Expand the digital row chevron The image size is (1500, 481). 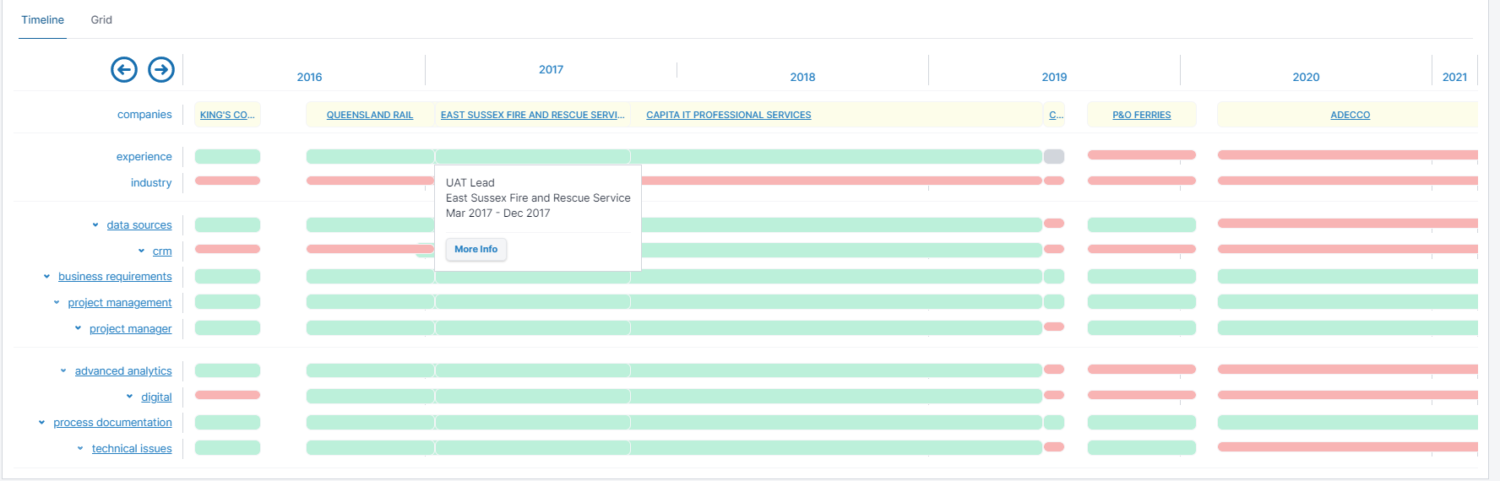point(130,397)
